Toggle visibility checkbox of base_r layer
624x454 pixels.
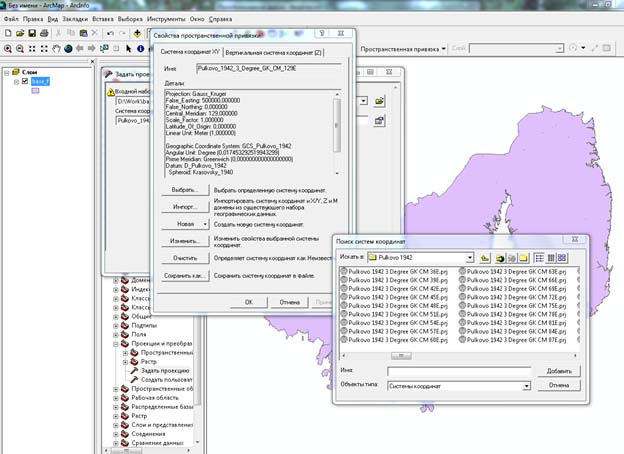(x=24, y=81)
